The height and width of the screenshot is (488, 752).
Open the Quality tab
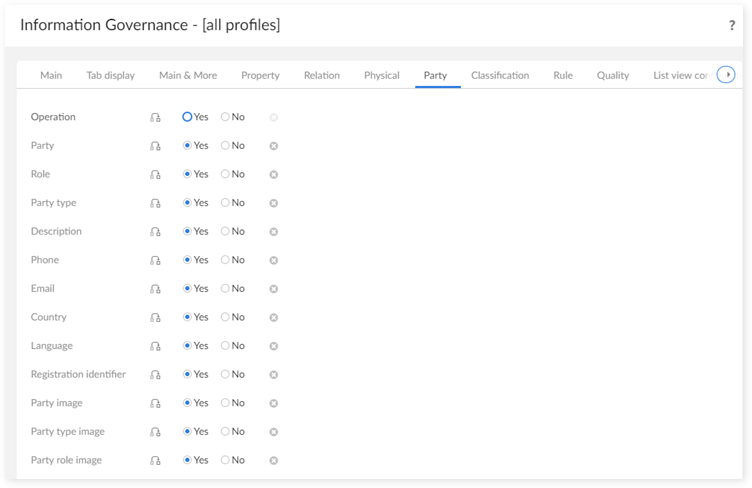[x=613, y=75]
